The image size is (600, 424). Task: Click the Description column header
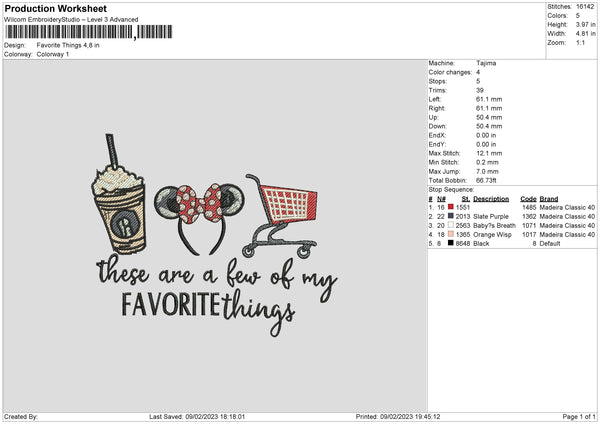[491, 199]
